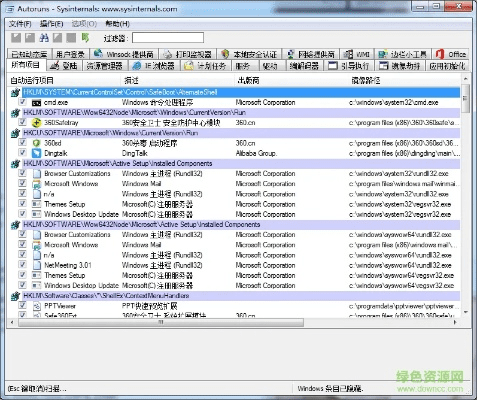This screenshot has height=400, width=477.
Task: Select the 'DingTalk' description cell
Action: click(135, 153)
